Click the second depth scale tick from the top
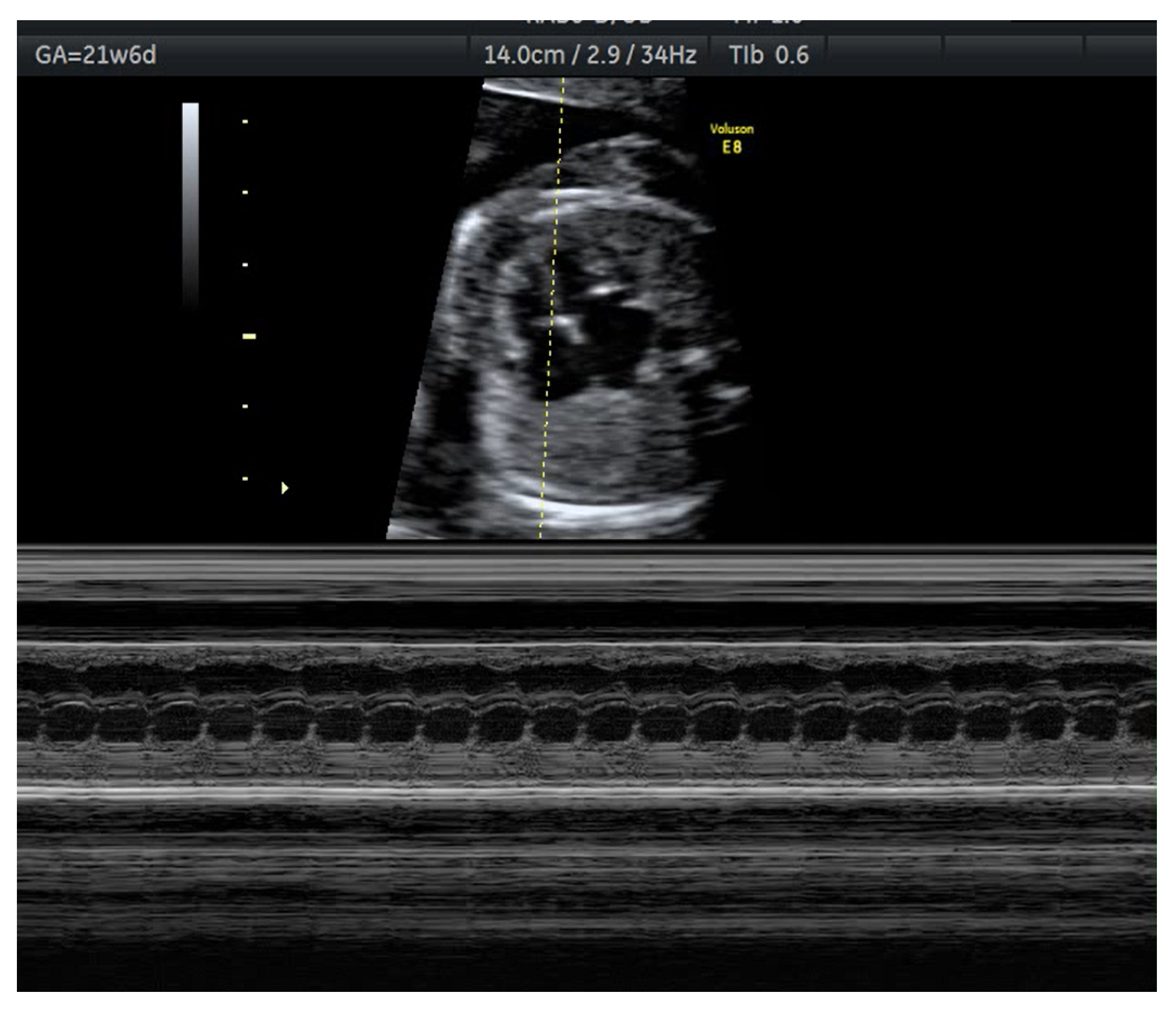The image size is (1176, 1011). point(245,193)
